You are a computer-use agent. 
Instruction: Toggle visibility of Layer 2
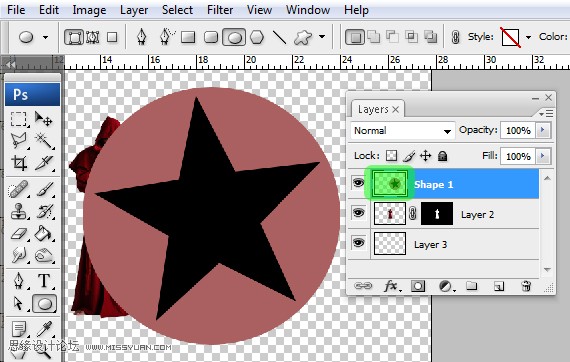click(358, 213)
